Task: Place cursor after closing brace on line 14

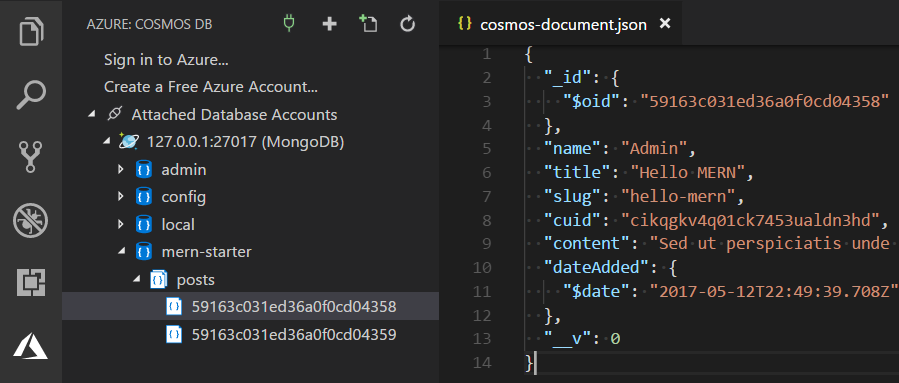Action: (535, 363)
